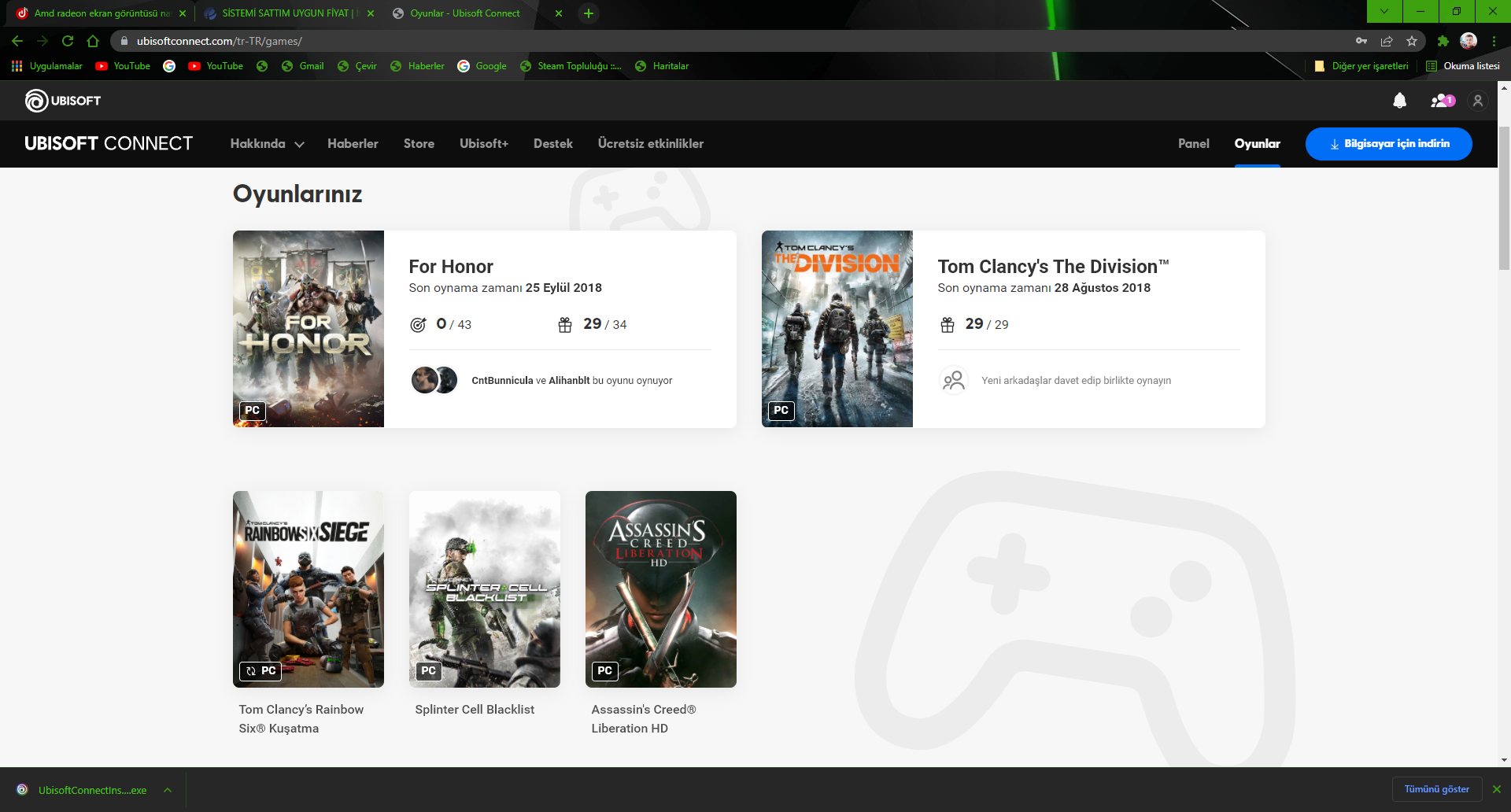Open Ubisoft+ in the navigation

(x=484, y=144)
